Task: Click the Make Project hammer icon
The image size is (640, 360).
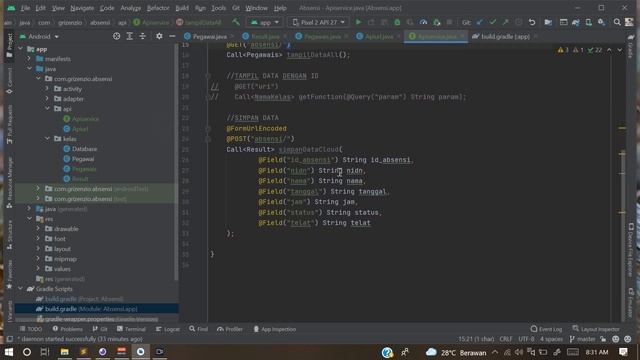Action: [x=236, y=22]
